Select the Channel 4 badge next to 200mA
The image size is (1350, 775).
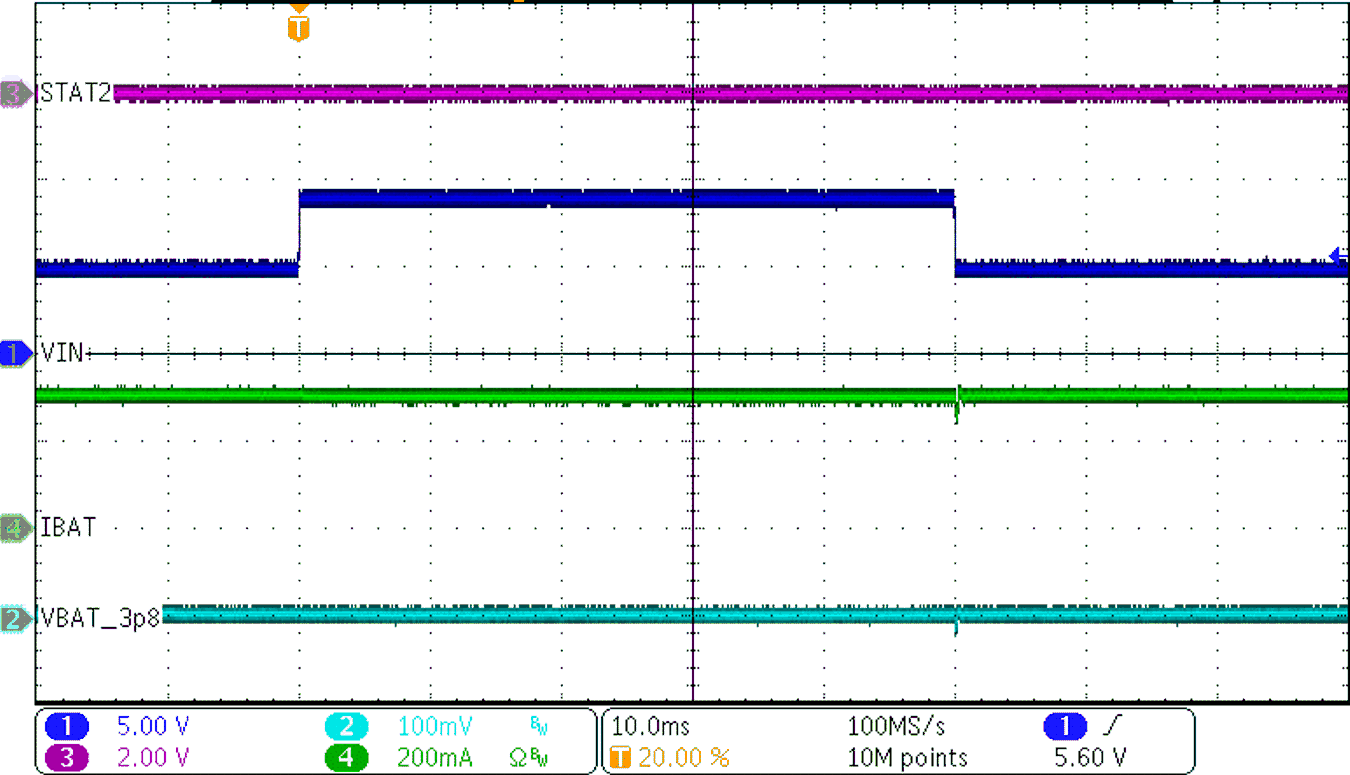(347, 757)
